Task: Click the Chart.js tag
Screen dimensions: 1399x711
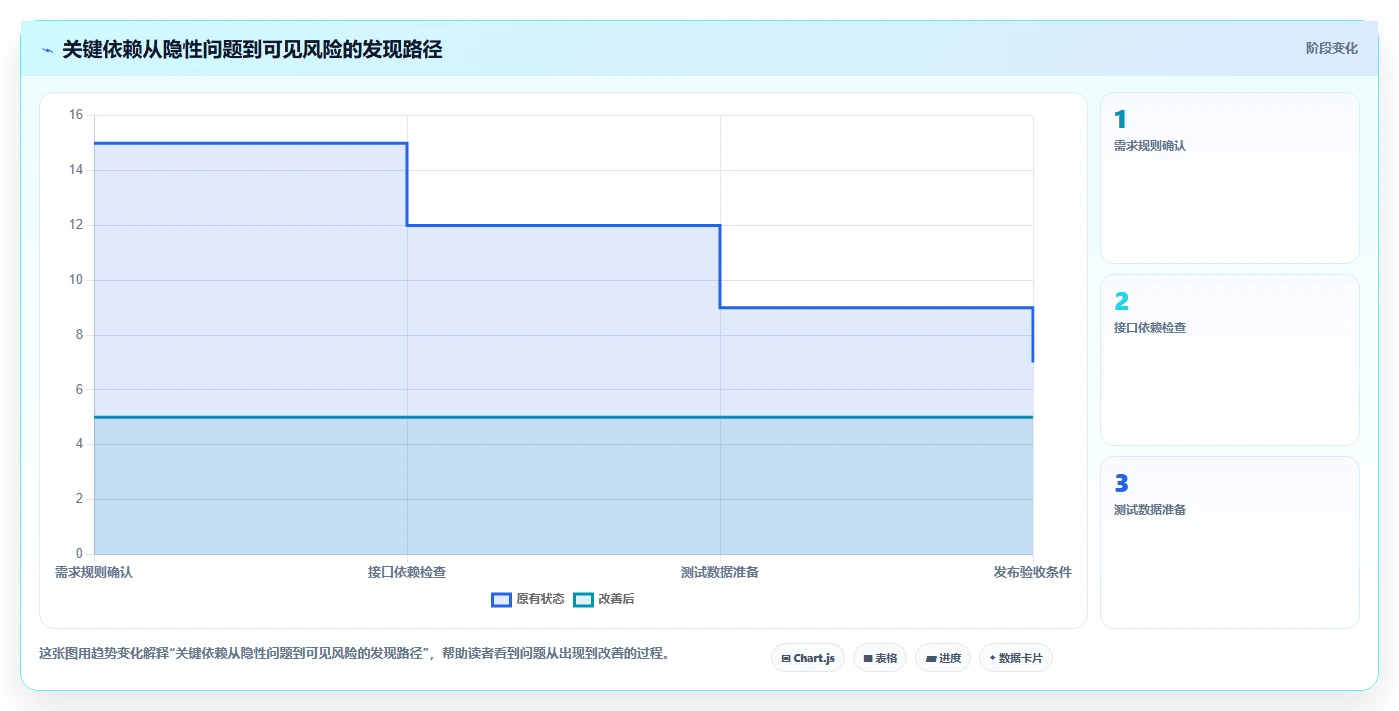Action: click(x=808, y=658)
